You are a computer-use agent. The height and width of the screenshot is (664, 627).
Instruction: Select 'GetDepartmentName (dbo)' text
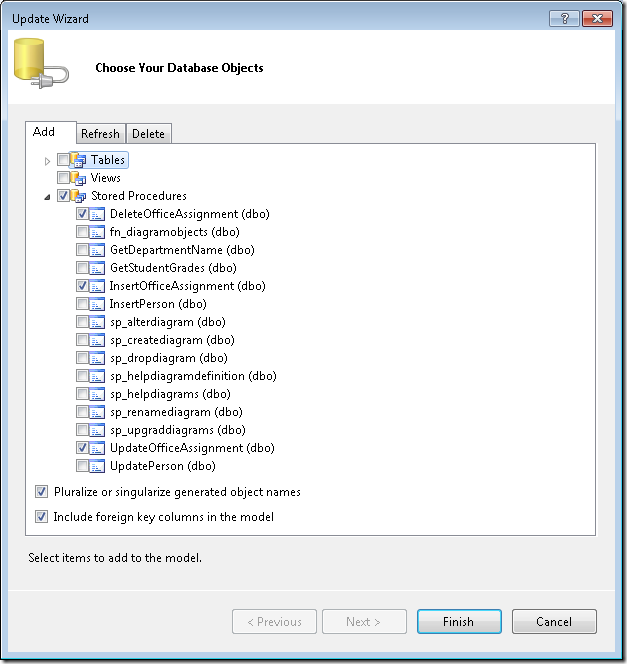pos(182,250)
